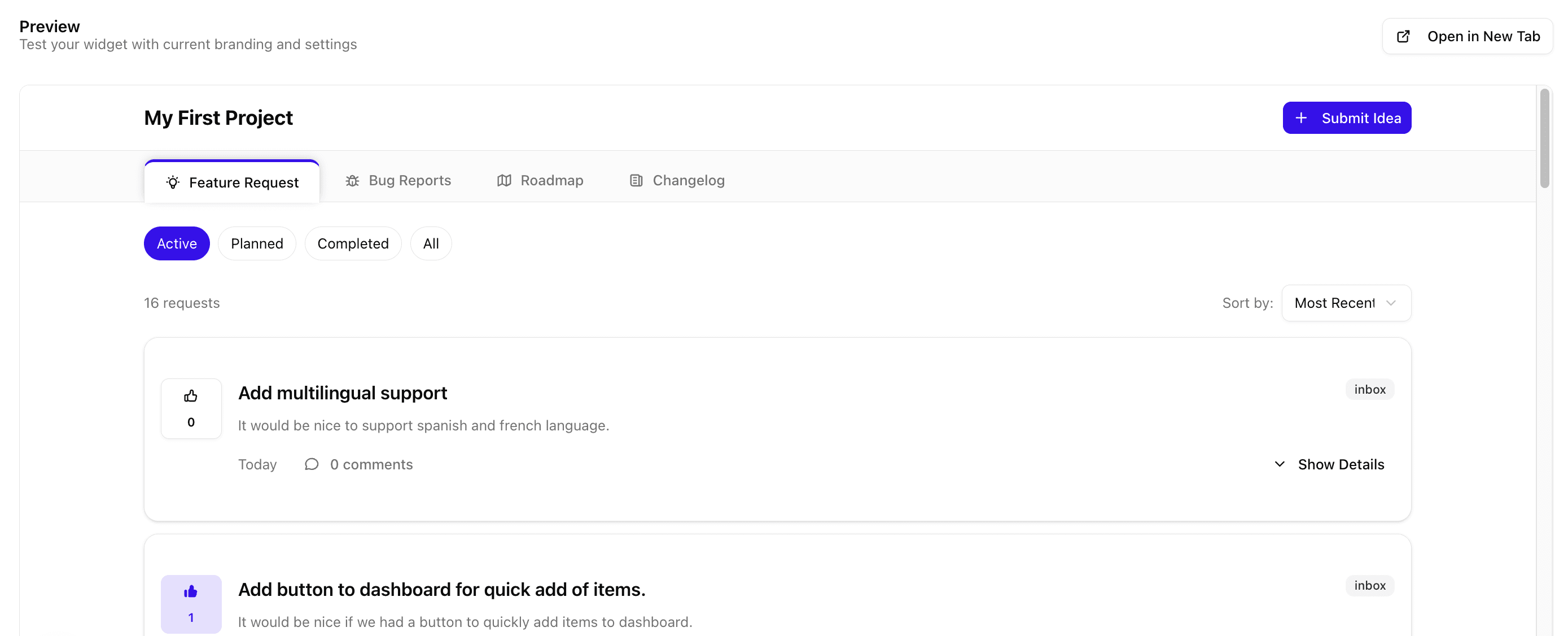Switch to the Bug Reports tab
This screenshot has width=1568, height=636.
tap(398, 180)
